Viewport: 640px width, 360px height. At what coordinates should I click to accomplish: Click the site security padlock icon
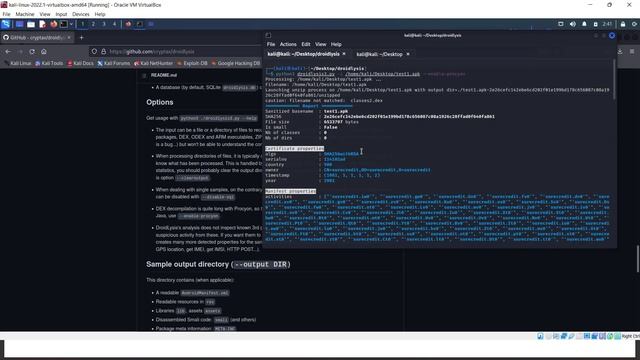(x=104, y=51)
